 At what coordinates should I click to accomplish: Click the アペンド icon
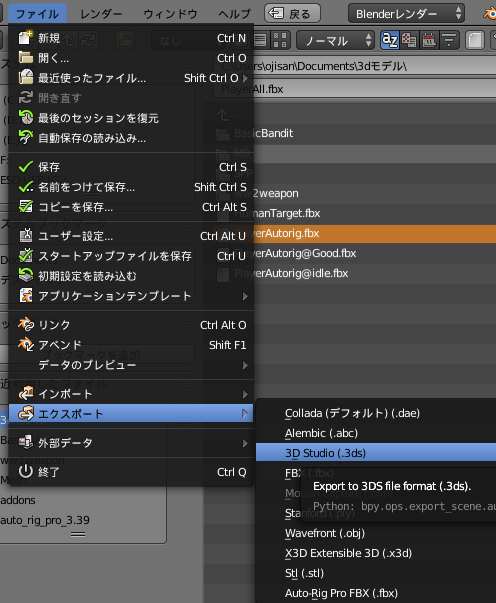26,345
